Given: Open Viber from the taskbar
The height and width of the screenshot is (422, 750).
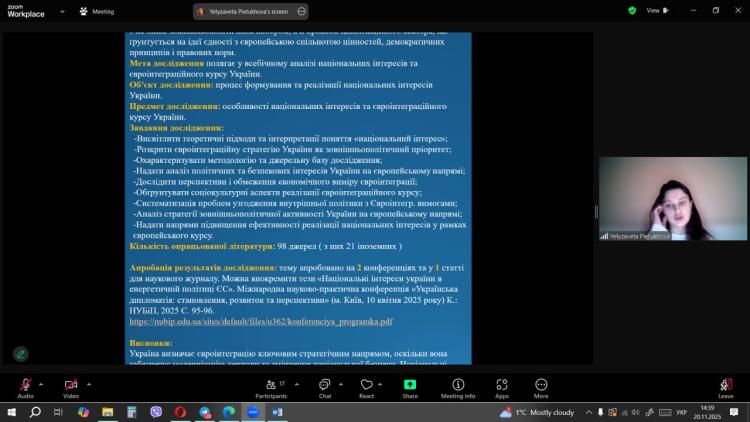Looking at the screenshot, I should 156,412.
